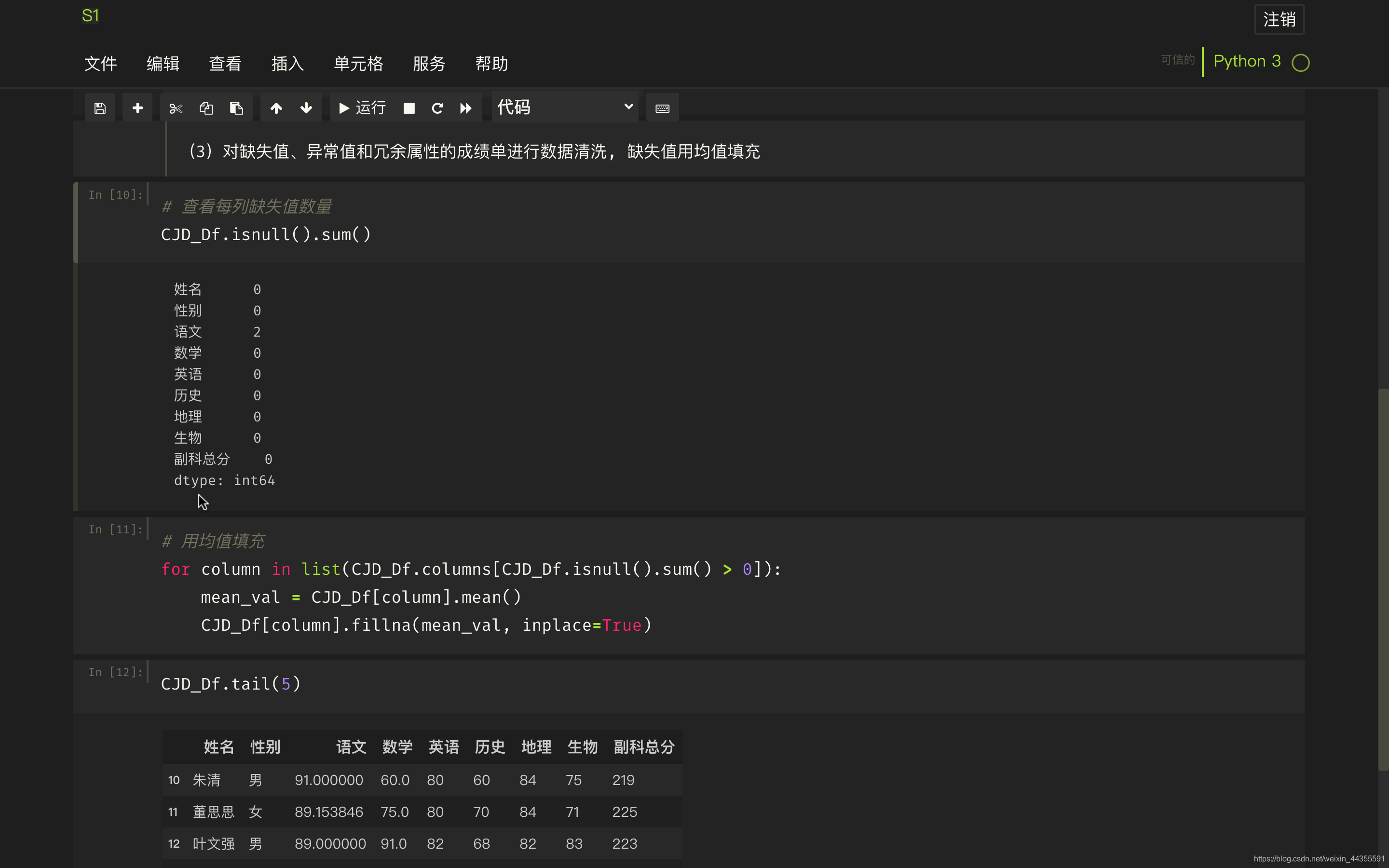This screenshot has width=1389, height=868.
Task: Click the markdown heading about 数据清洗
Action: pos(474,151)
